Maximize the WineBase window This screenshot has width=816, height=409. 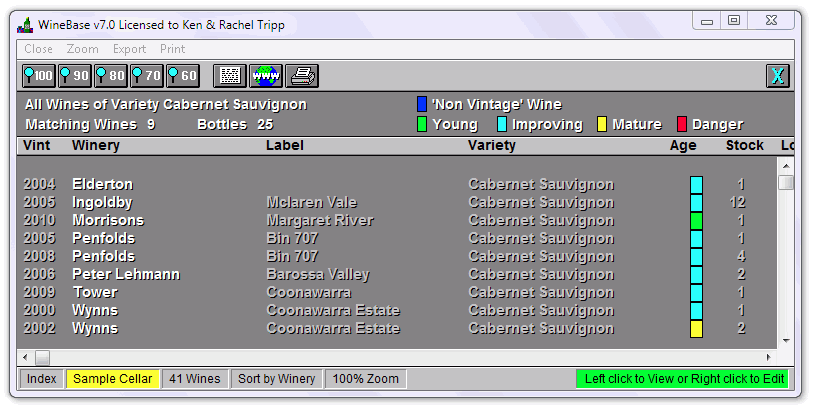734,21
